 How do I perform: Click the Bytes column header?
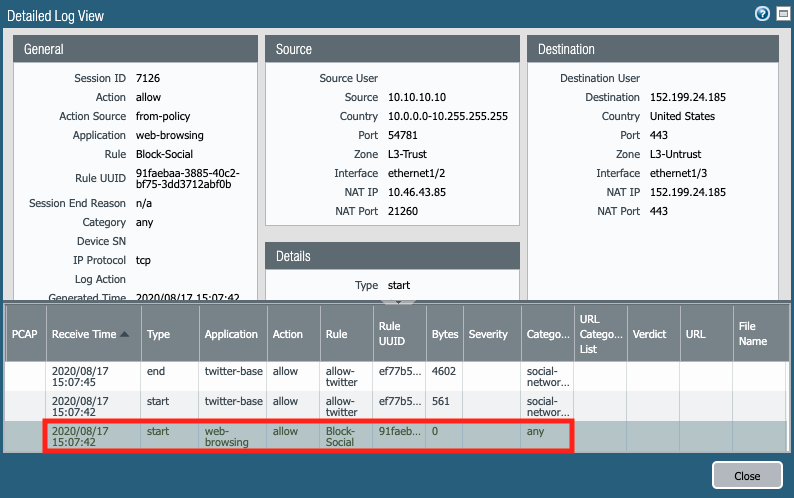pyautogui.click(x=444, y=335)
